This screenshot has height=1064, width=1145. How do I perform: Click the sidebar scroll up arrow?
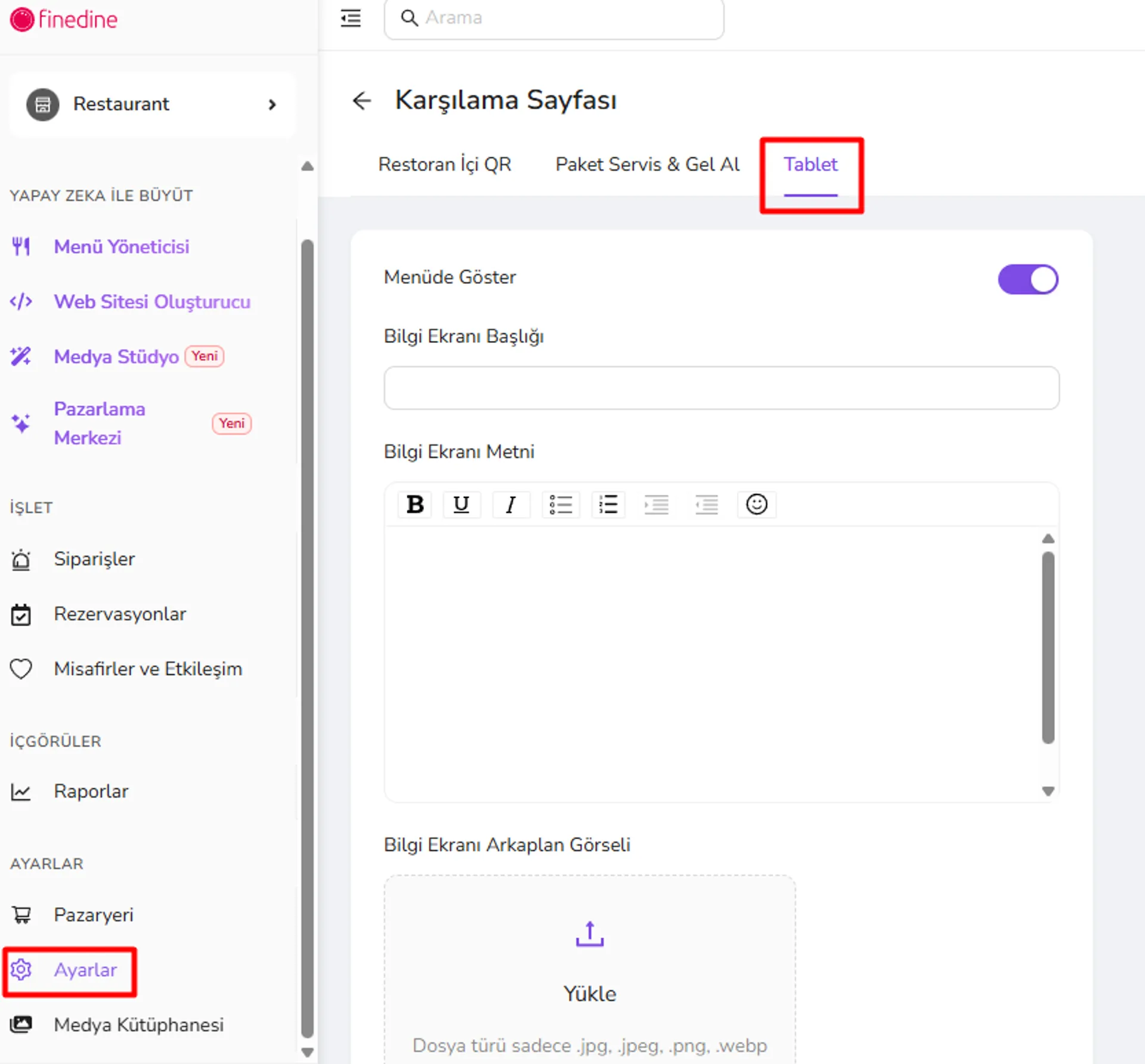click(307, 166)
